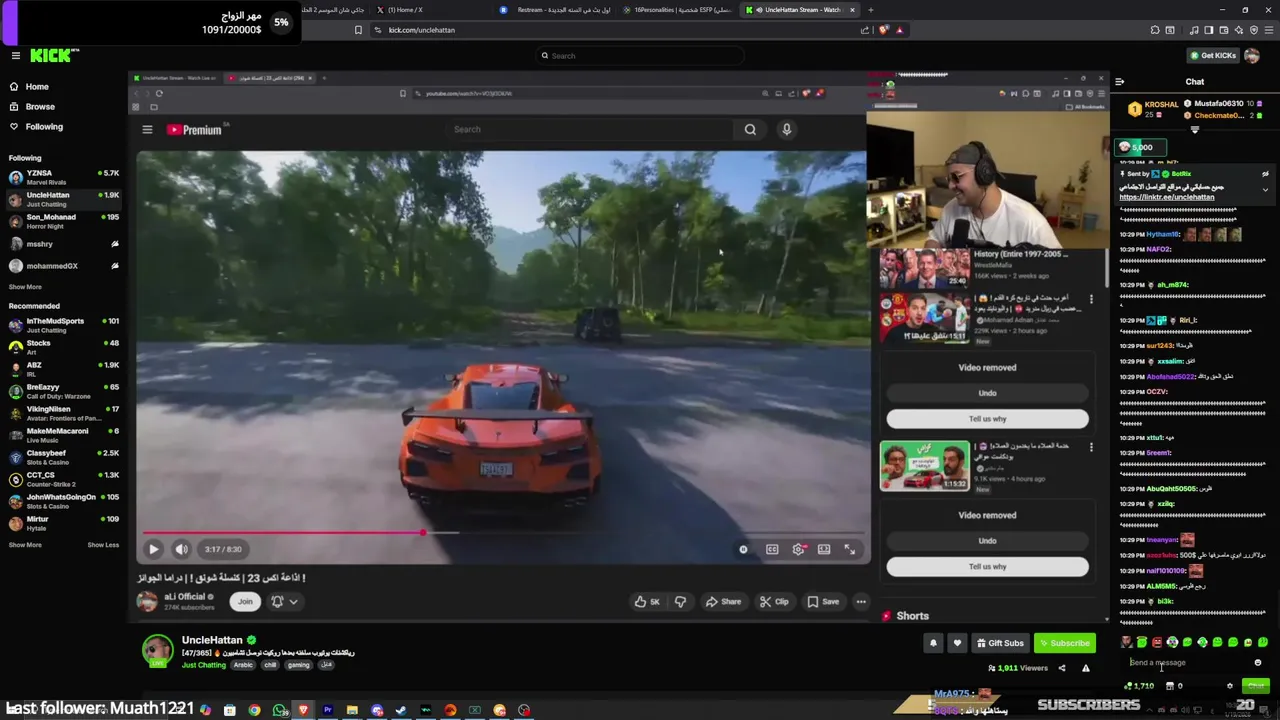Toggle subtitles CC in YouTube player
Screen dimensions: 1280x720
(772, 549)
